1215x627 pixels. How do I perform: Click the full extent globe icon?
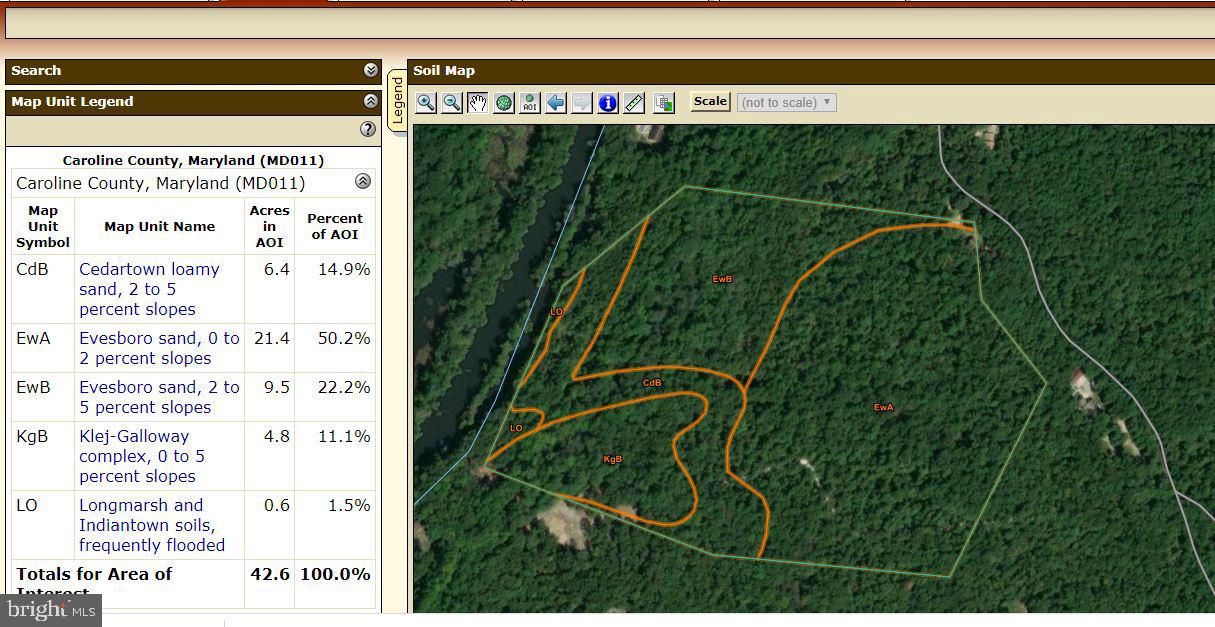pyautogui.click(x=504, y=103)
